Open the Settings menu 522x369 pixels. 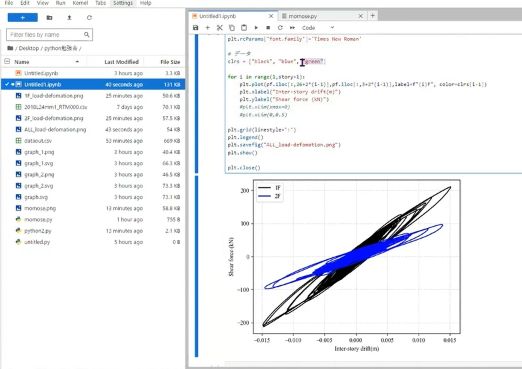coord(123,3)
